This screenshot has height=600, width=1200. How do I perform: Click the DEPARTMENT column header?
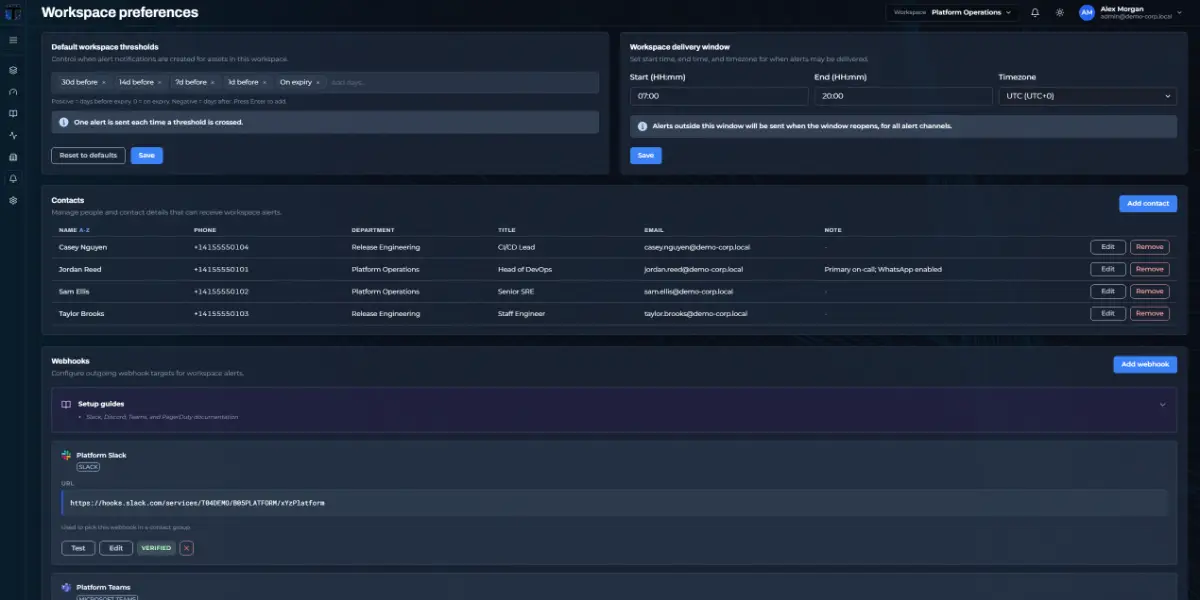point(373,230)
